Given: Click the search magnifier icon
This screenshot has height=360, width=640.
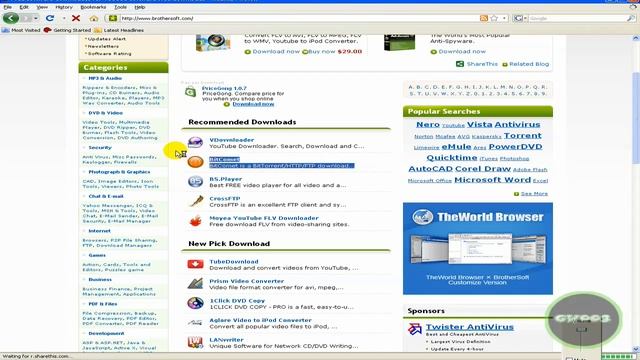Looking at the screenshot, I should [x=631, y=18].
